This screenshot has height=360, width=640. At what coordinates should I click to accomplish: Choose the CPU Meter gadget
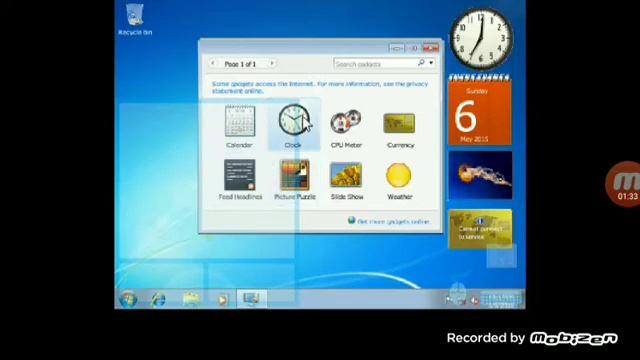tap(346, 122)
